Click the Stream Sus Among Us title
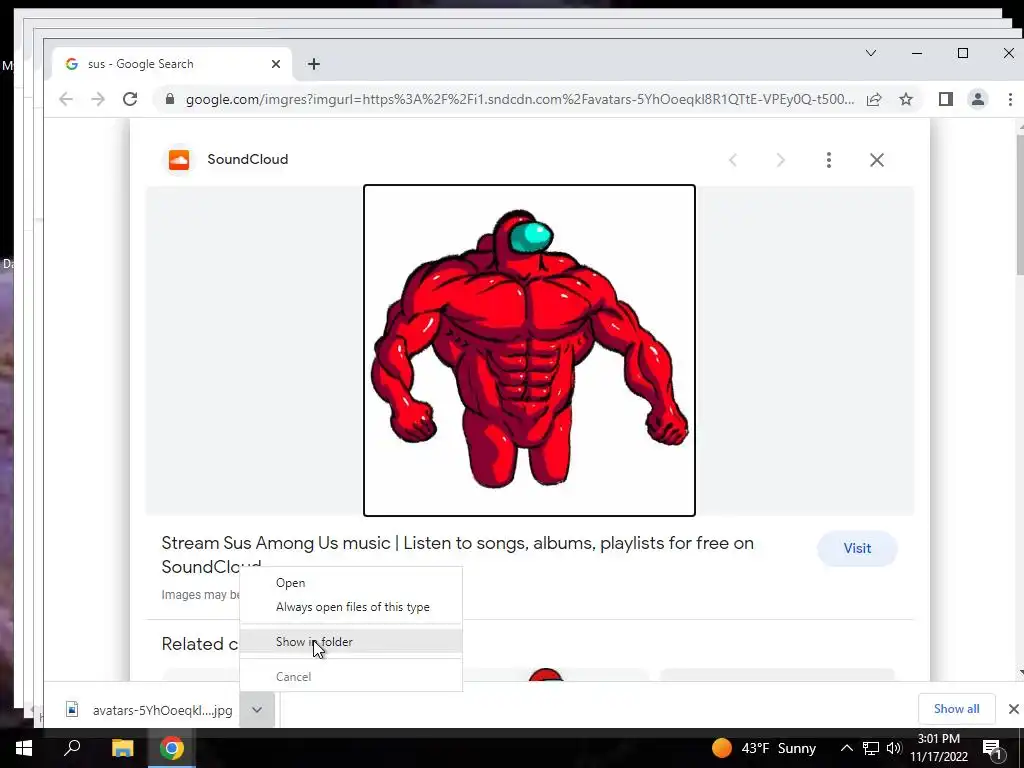The height and width of the screenshot is (768, 1024). coord(457,554)
